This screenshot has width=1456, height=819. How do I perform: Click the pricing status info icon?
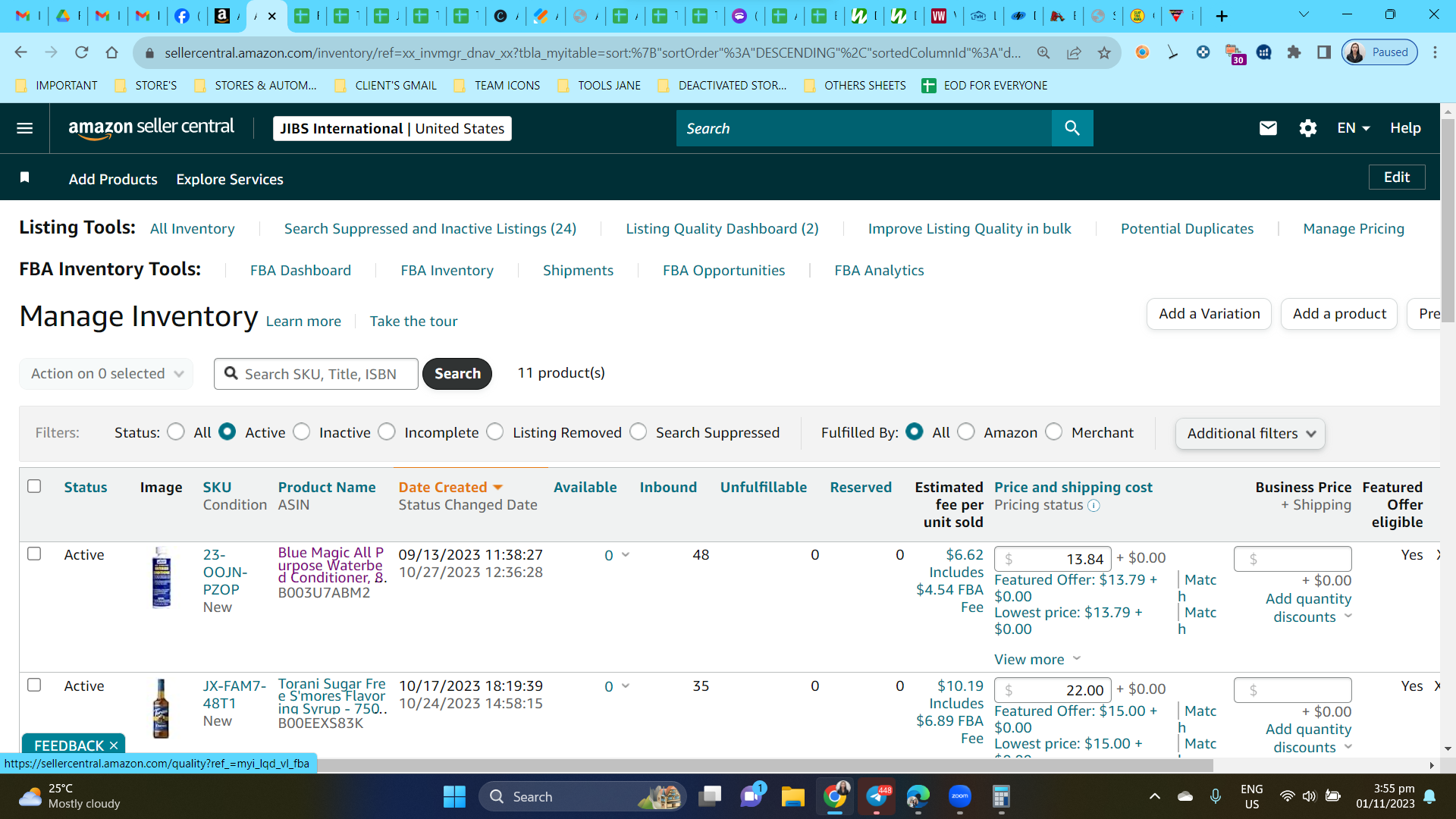coord(1094,506)
